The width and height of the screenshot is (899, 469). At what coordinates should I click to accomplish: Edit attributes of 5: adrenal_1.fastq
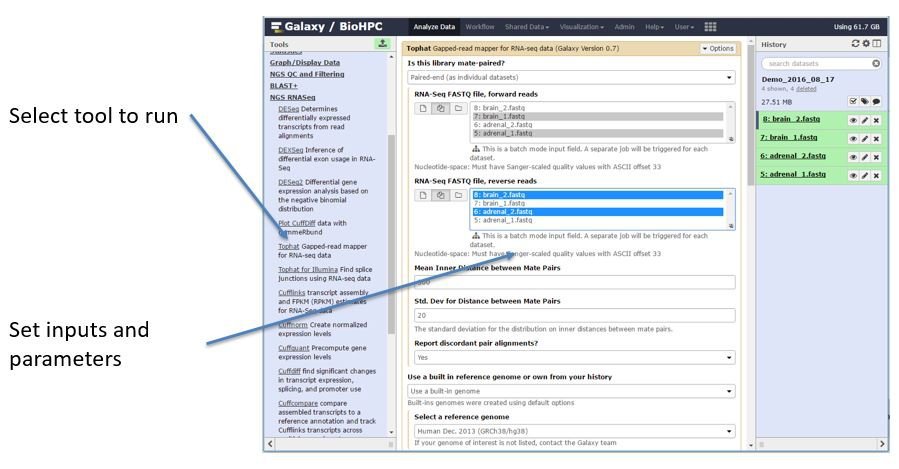click(x=865, y=175)
